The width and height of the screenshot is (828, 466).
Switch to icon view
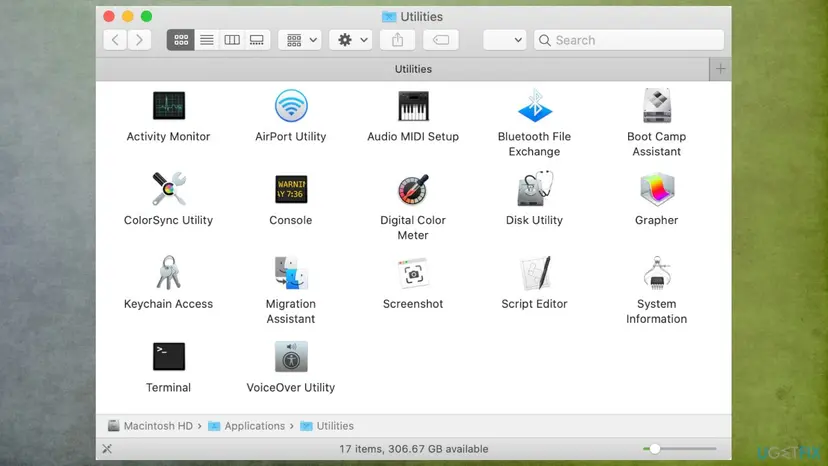181,40
